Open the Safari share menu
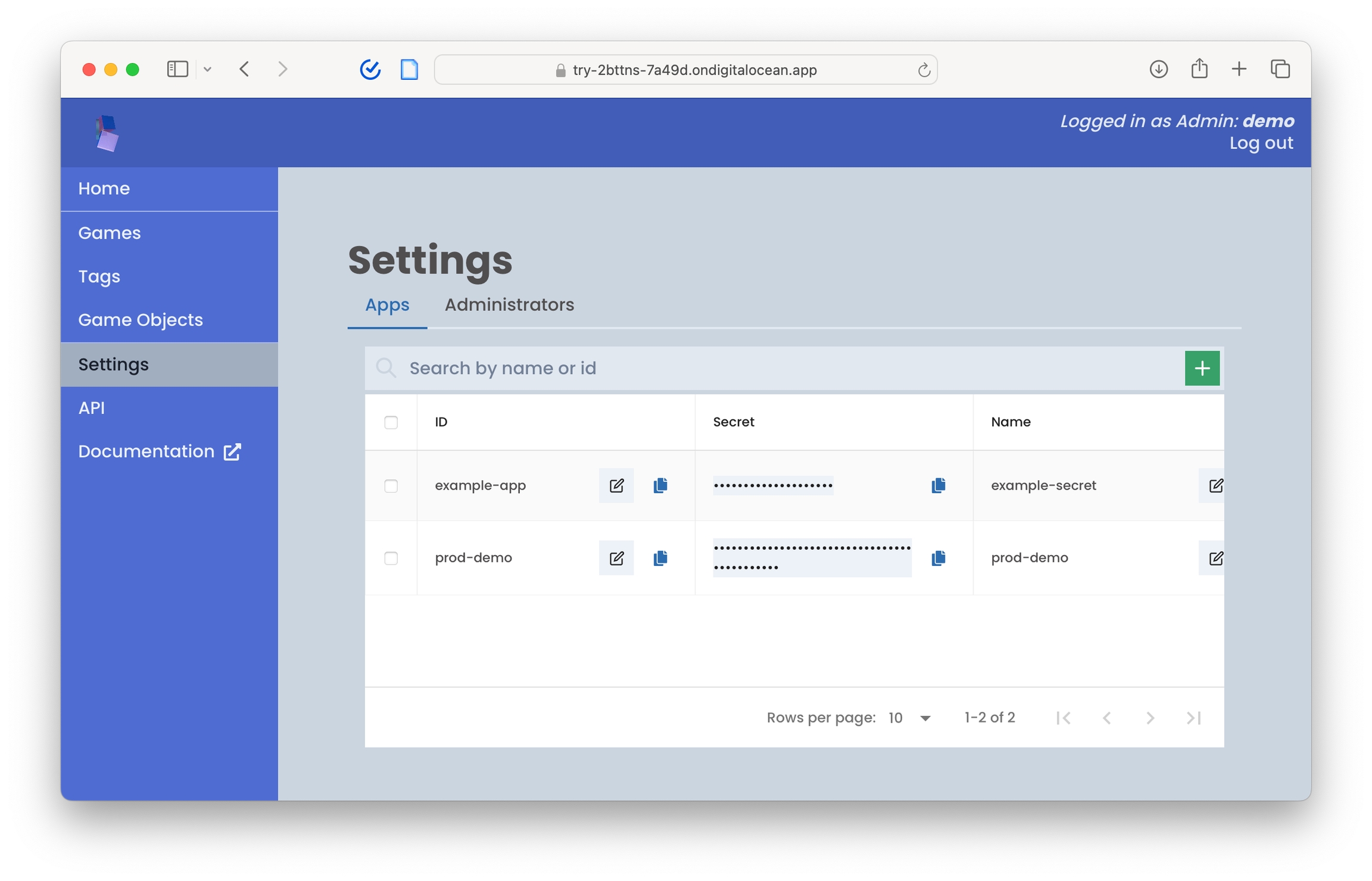The image size is (1372, 881). 1199,69
